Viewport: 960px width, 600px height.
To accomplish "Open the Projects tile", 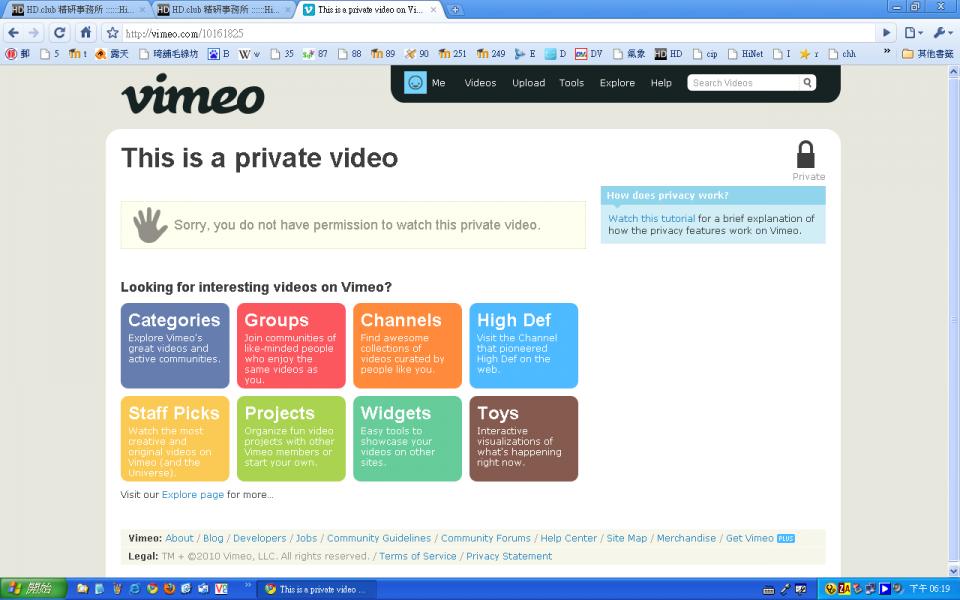I will [291, 438].
